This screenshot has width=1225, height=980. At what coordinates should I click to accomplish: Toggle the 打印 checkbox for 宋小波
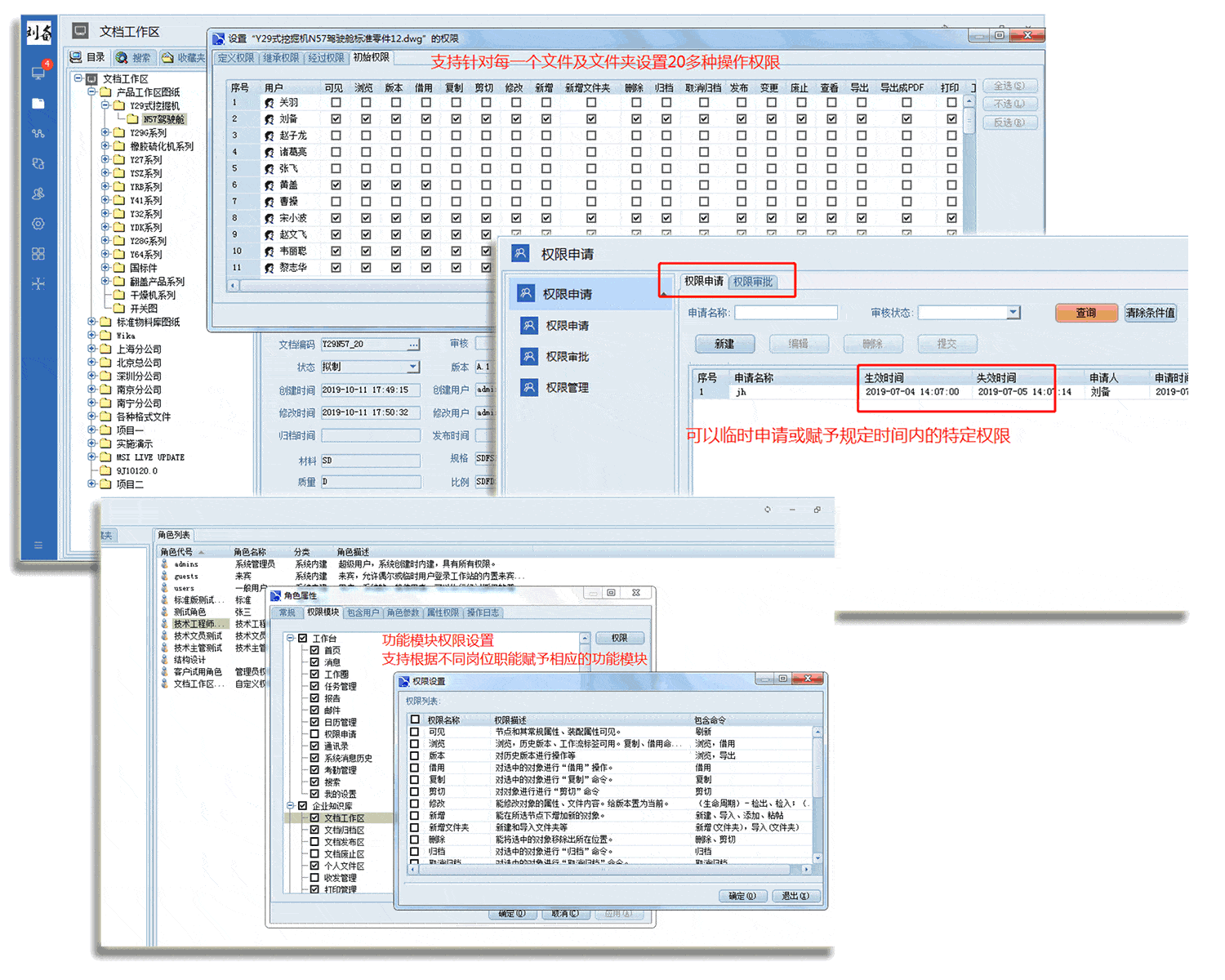pos(951,218)
